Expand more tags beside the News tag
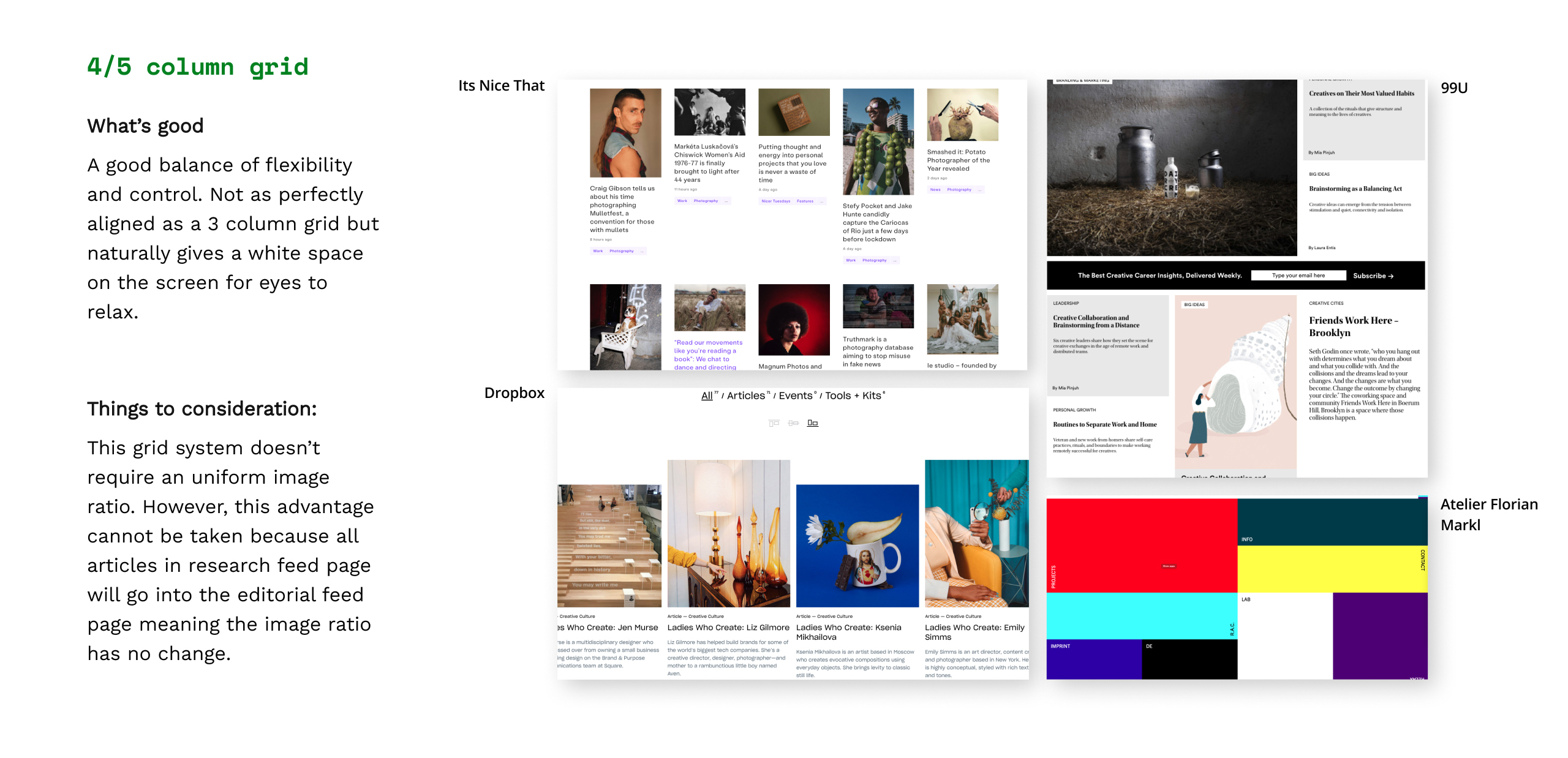Image resolution: width=1568 pixels, height=758 pixels. click(980, 190)
